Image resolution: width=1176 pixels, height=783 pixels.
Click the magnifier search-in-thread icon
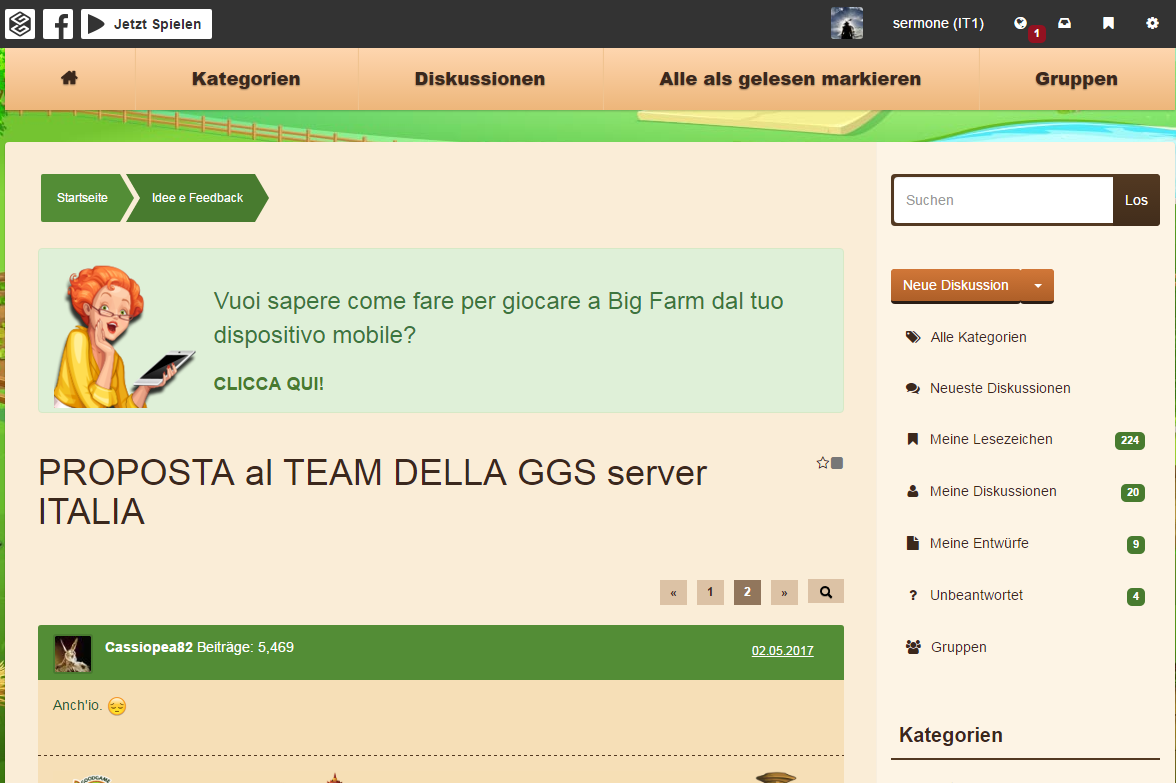tap(826, 592)
